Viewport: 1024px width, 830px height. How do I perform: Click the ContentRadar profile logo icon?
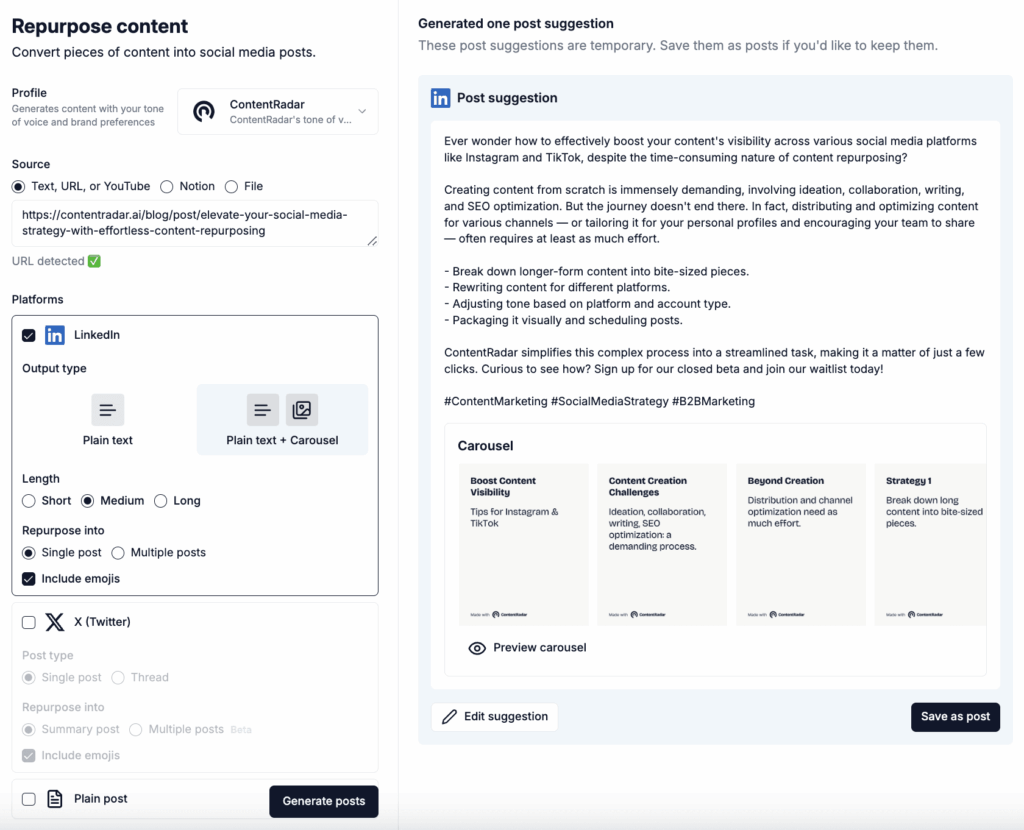point(204,111)
